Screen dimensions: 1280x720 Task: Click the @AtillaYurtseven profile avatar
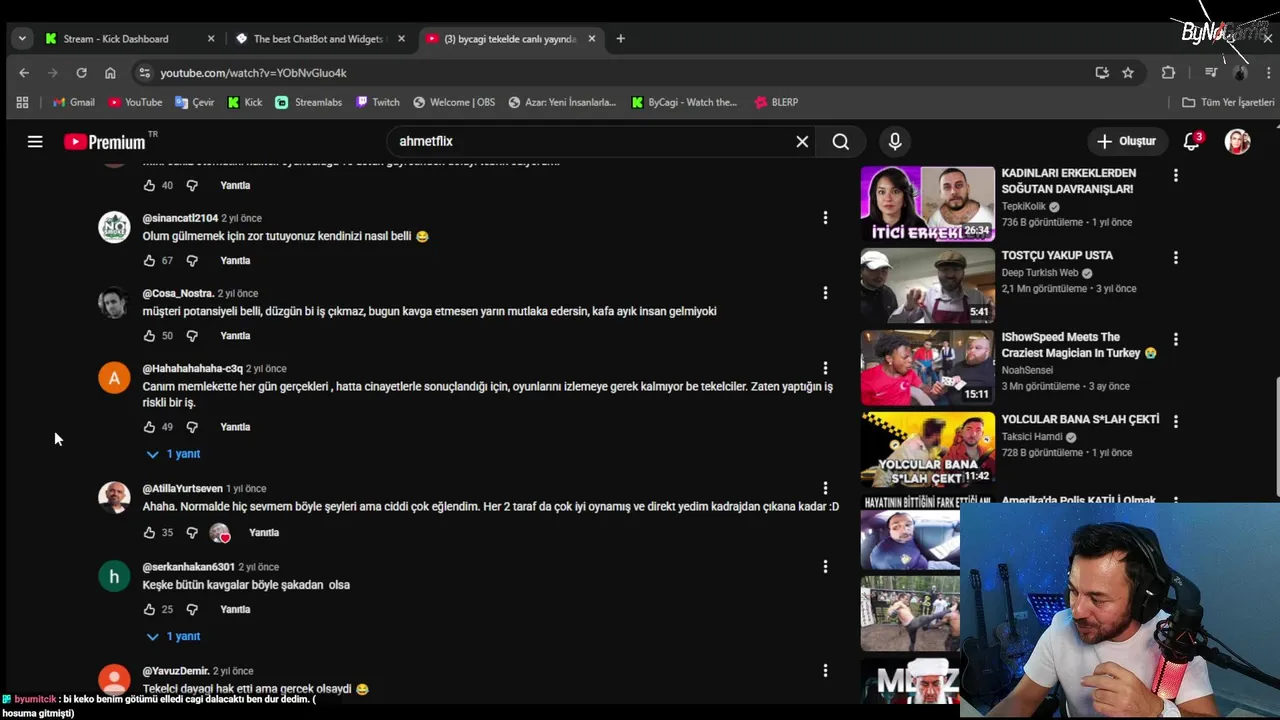point(114,498)
